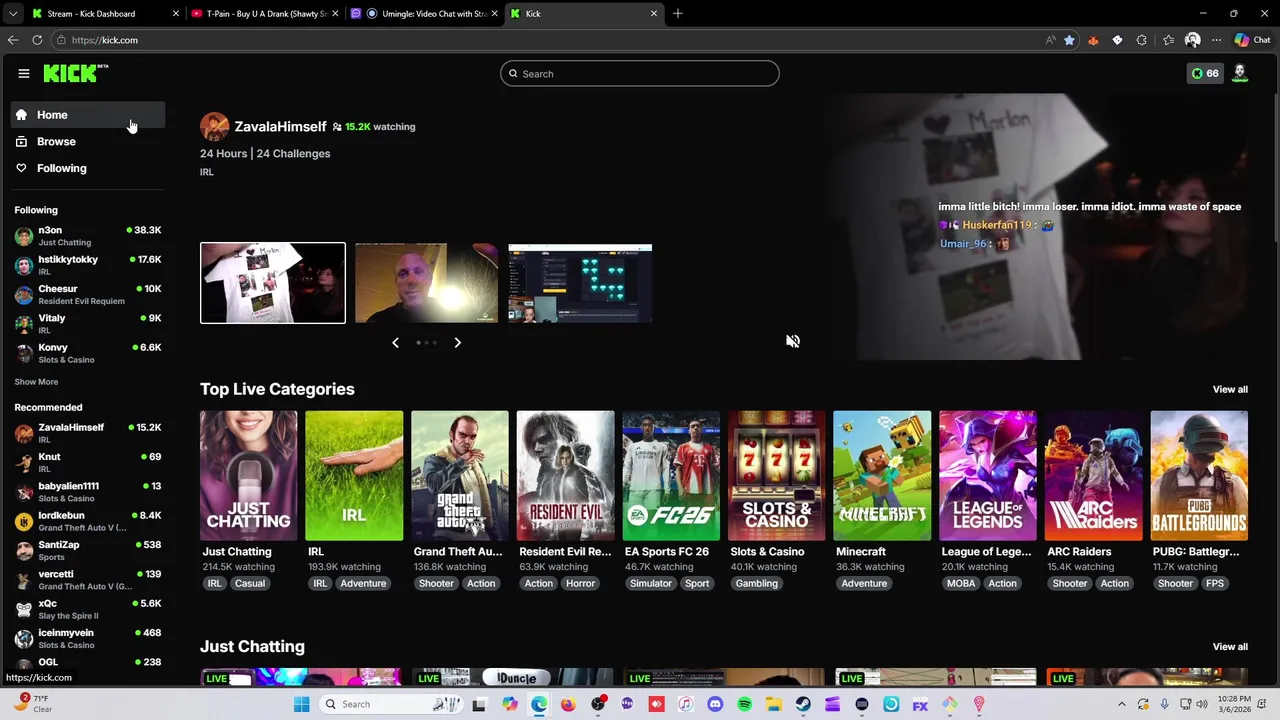Open Following in the sidebar
1280x720 pixels.
point(88,168)
